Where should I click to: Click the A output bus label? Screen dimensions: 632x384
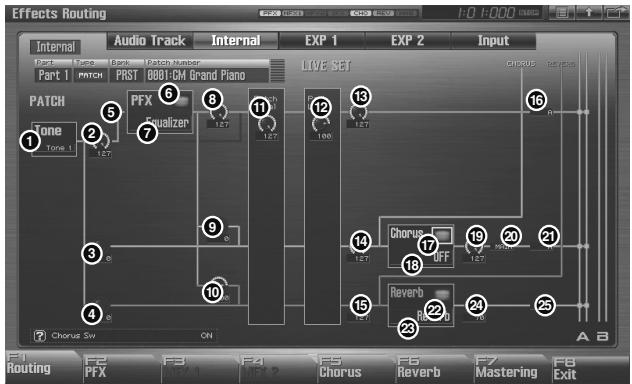[x=582, y=336]
